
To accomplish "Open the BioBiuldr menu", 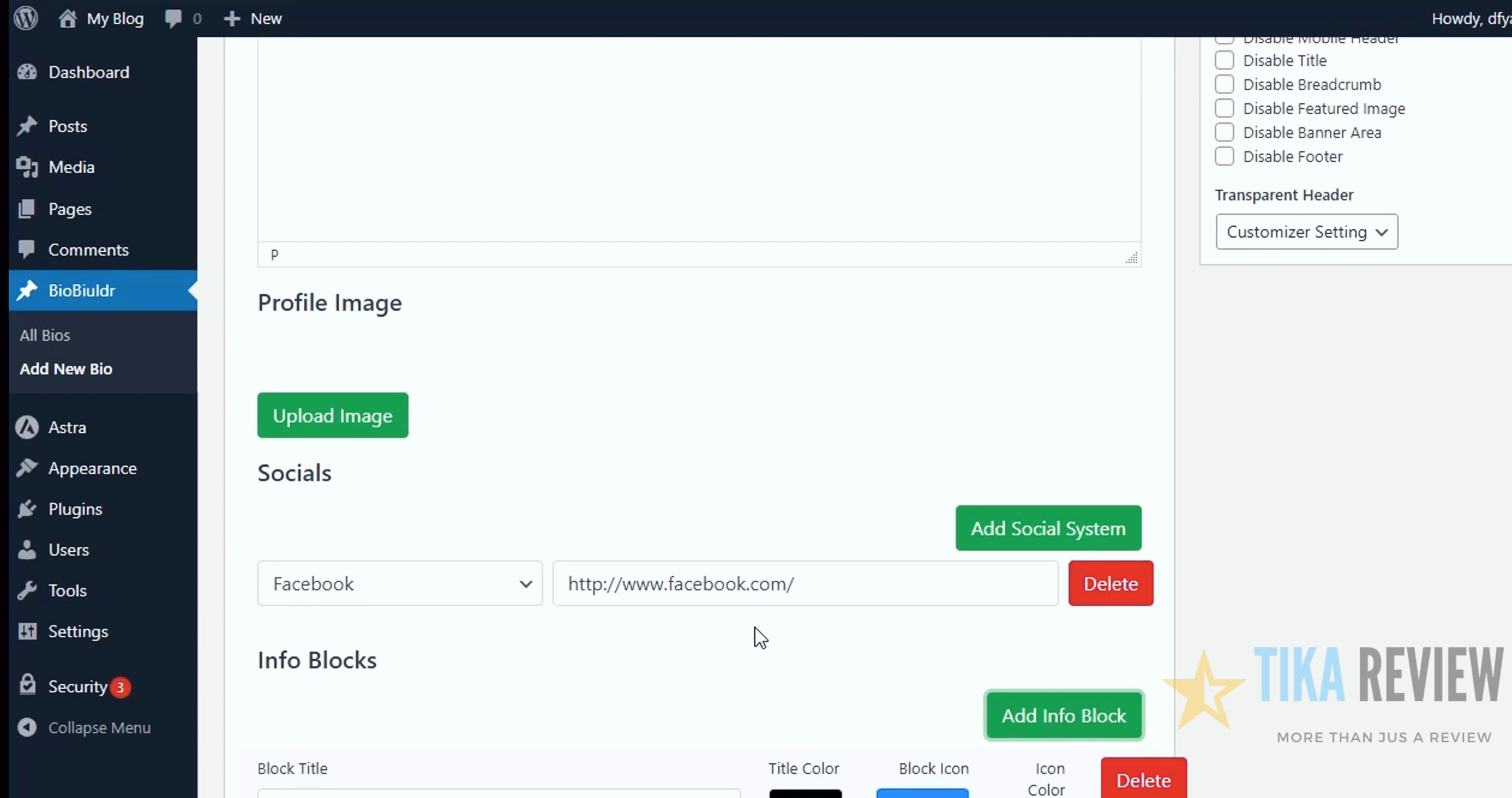I will (x=103, y=290).
